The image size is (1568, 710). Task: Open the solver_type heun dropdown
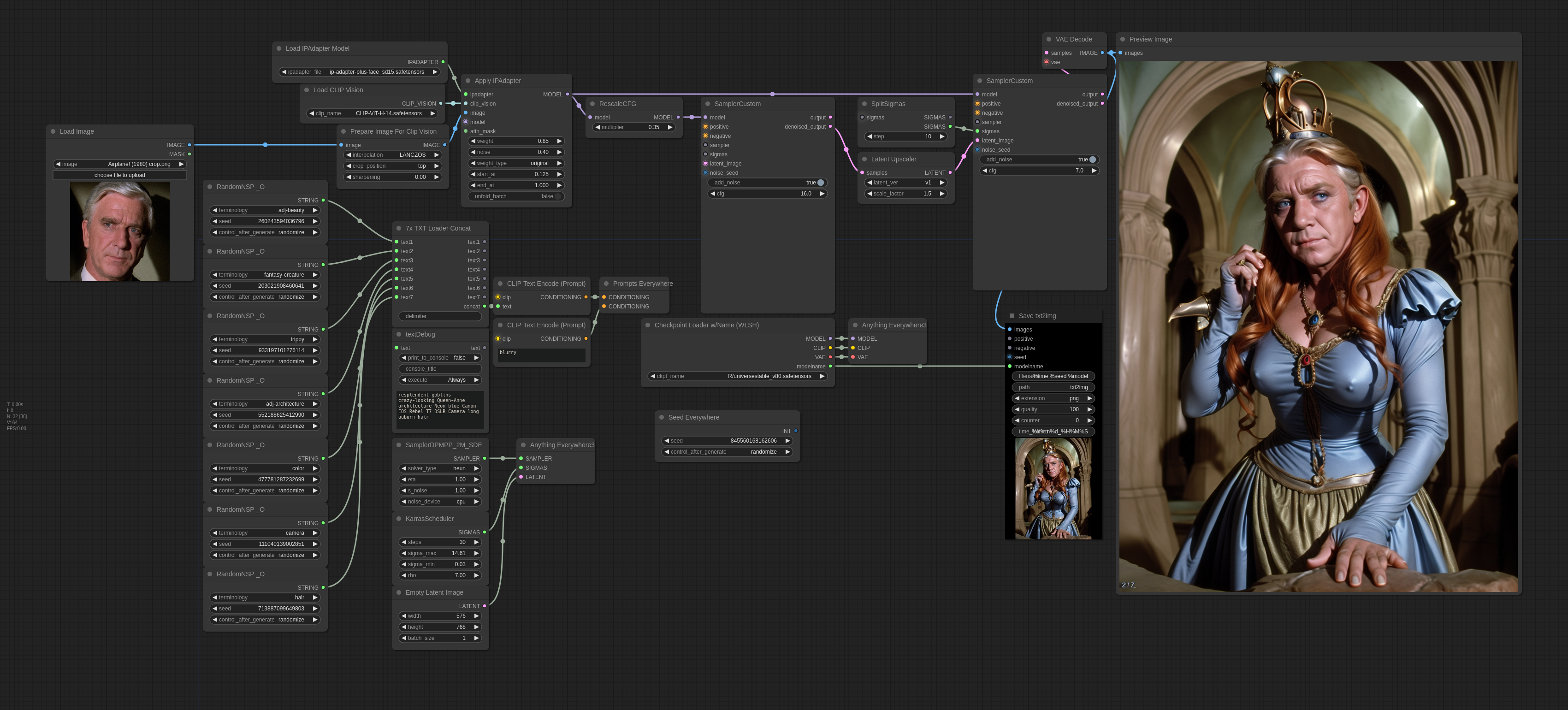pos(440,469)
